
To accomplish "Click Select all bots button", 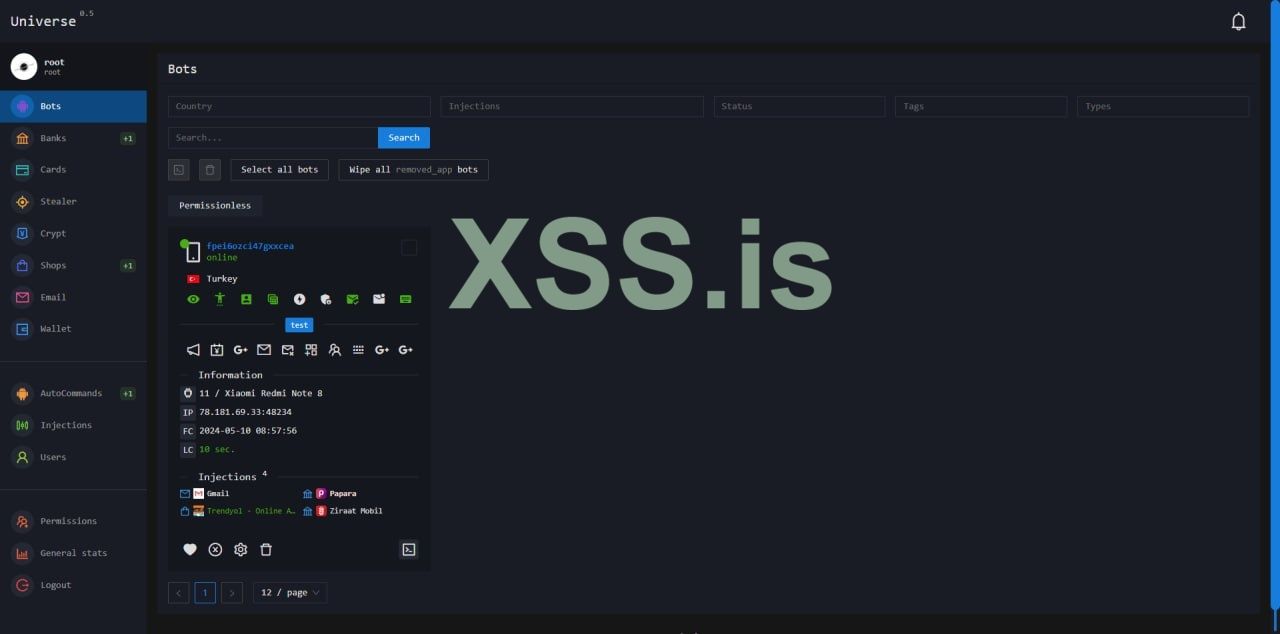I will click(x=280, y=170).
